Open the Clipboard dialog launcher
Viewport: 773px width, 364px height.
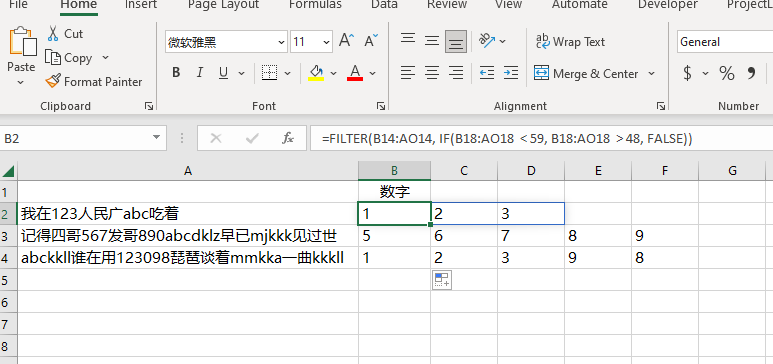click(x=148, y=106)
